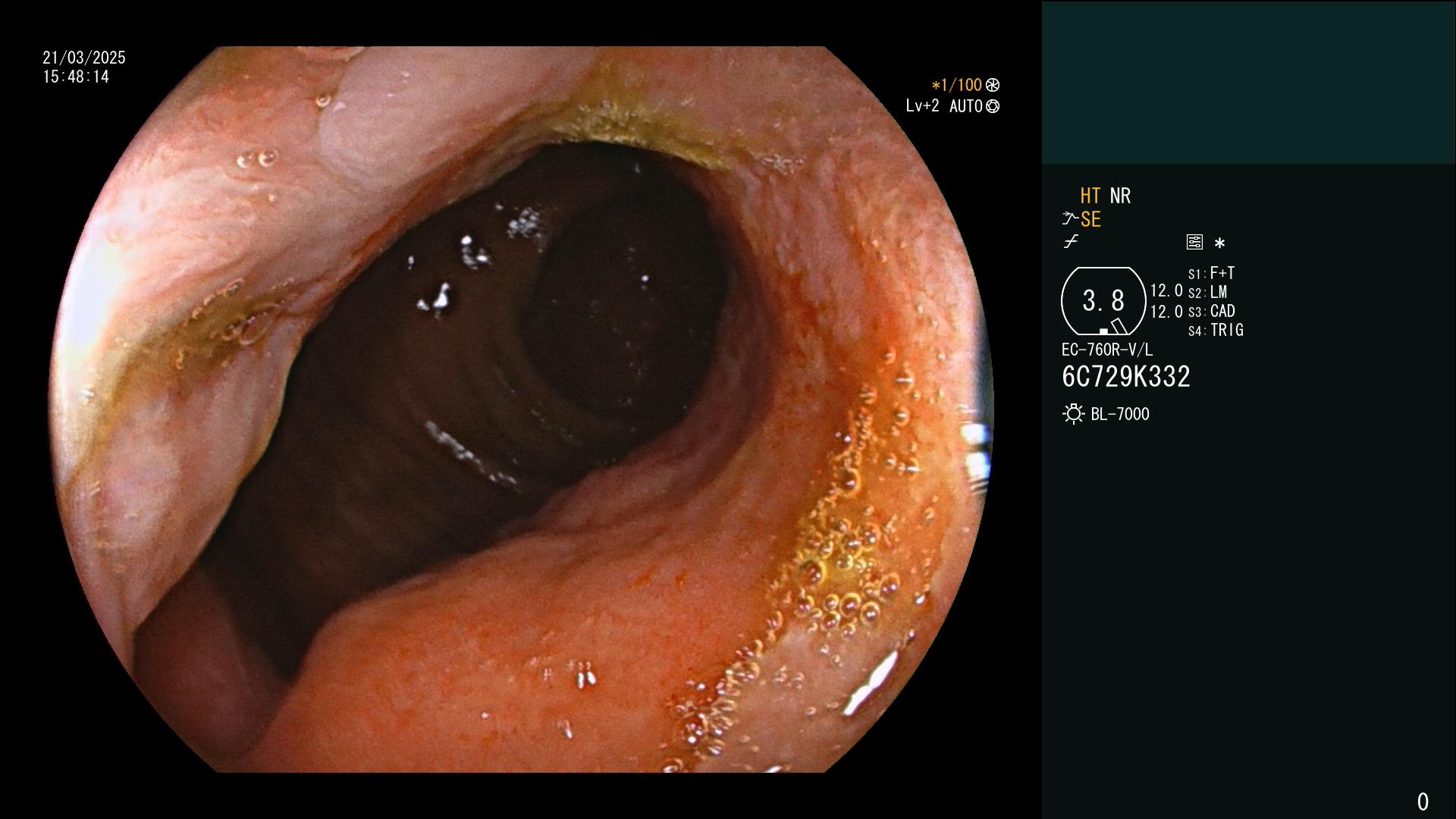
Task: Click the scope tip diagram showing 3.8
Action: tap(1103, 301)
